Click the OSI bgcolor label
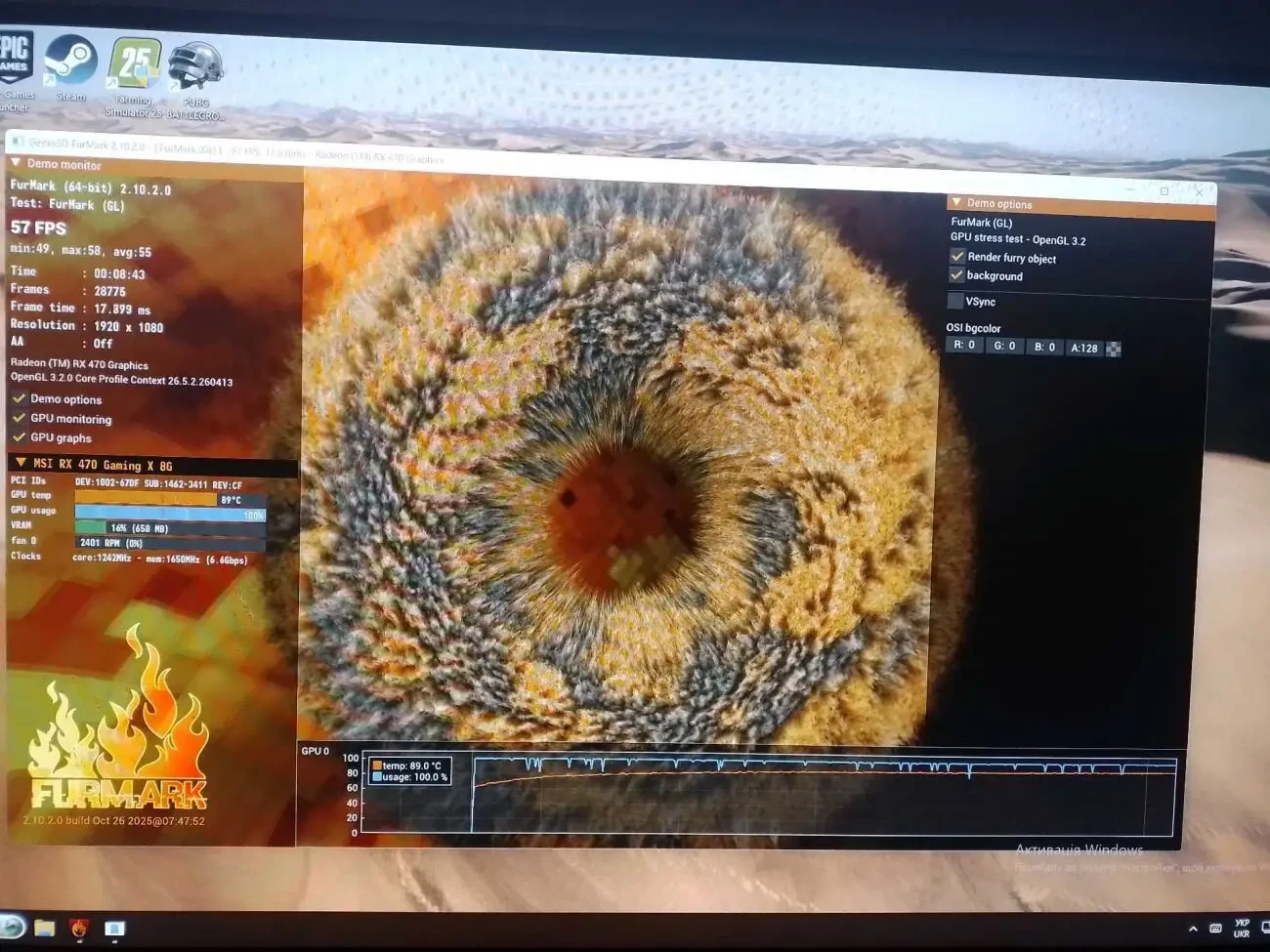The image size is (1270, 952). click(x=973, y=328)
